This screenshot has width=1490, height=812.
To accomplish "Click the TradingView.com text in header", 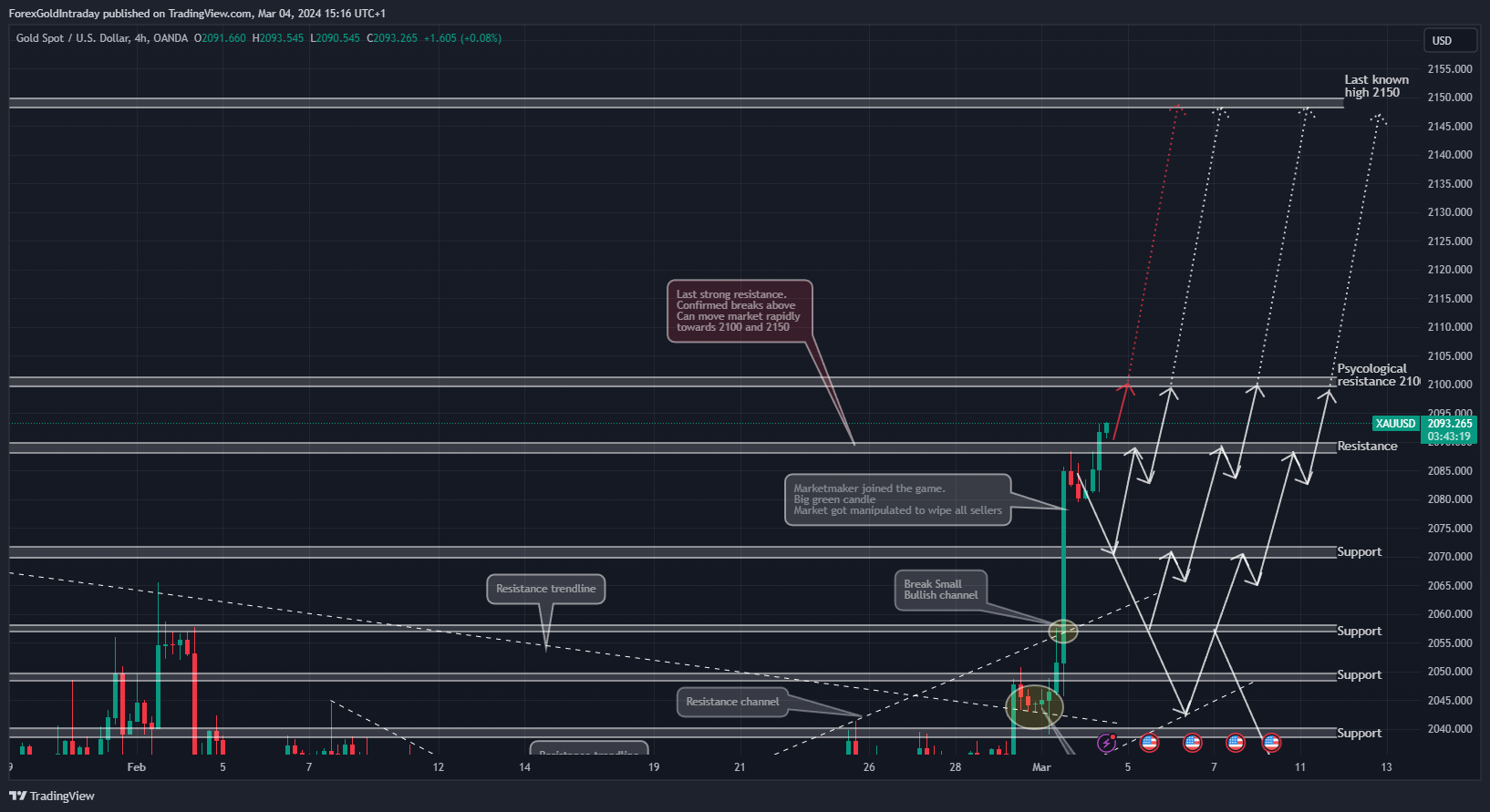I will (210, 14).
